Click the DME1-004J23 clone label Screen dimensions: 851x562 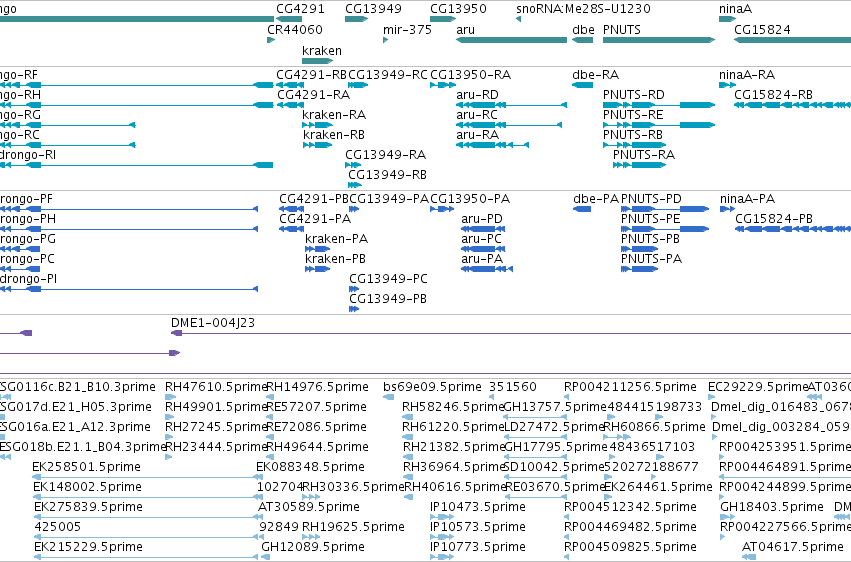tap(213, 323)
